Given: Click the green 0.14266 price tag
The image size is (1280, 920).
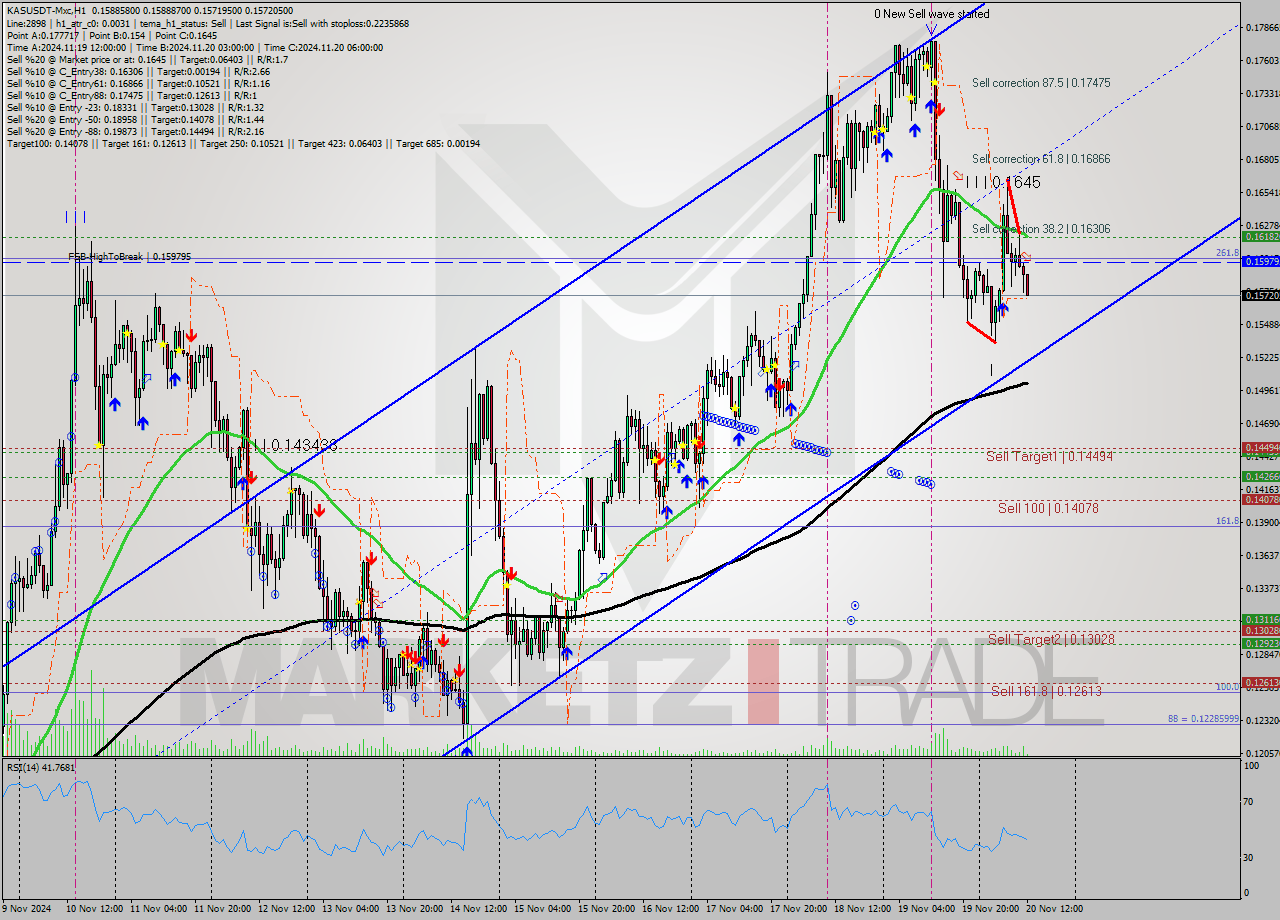Looking at the screenshot, I should click(1260, 476).
